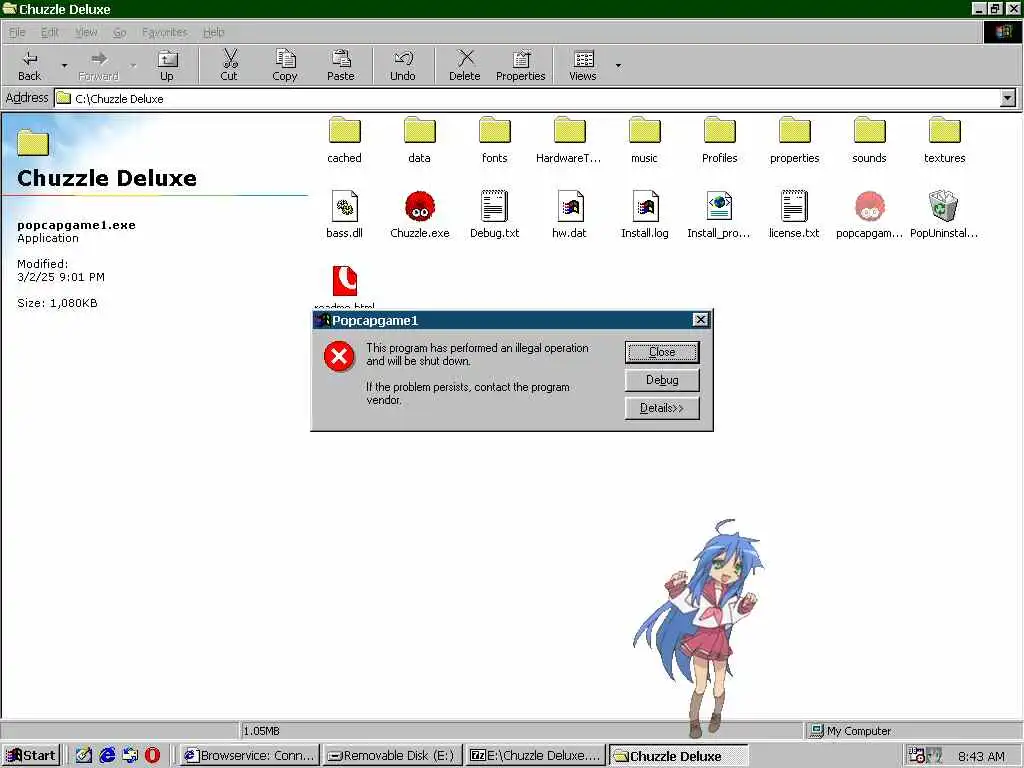The width and height of the screenshot is (1024, 768).
Task: Click the Undo toolbar icon
Action: [x=403, y=65]
